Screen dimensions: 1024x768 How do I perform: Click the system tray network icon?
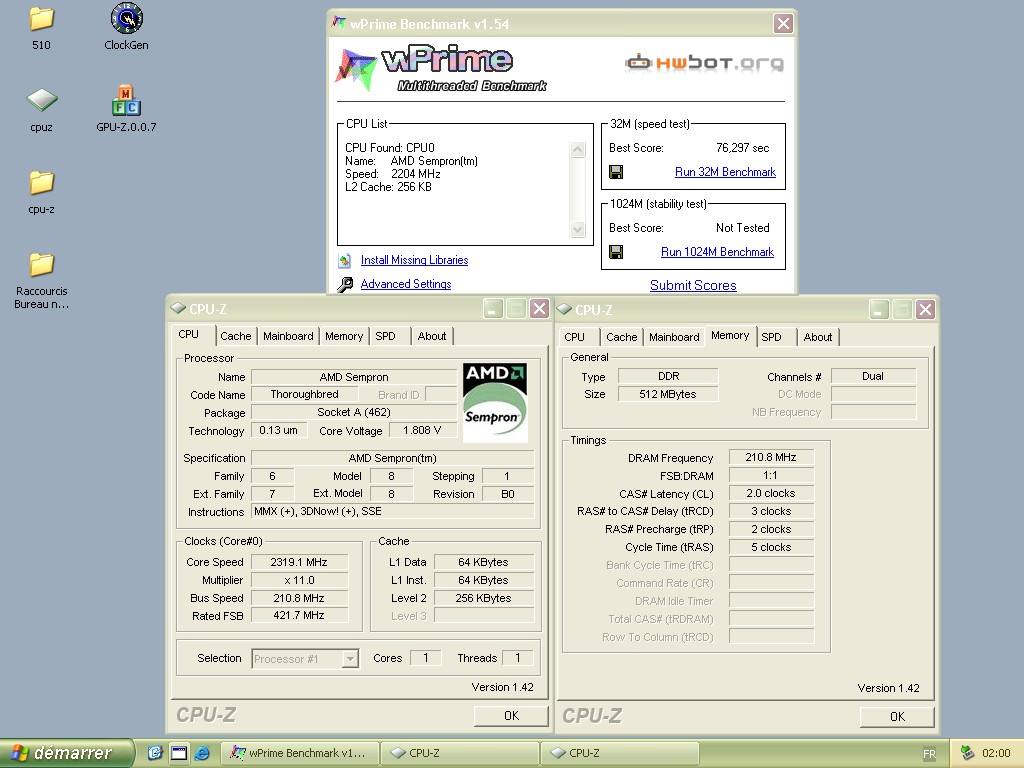click(967, 753)
